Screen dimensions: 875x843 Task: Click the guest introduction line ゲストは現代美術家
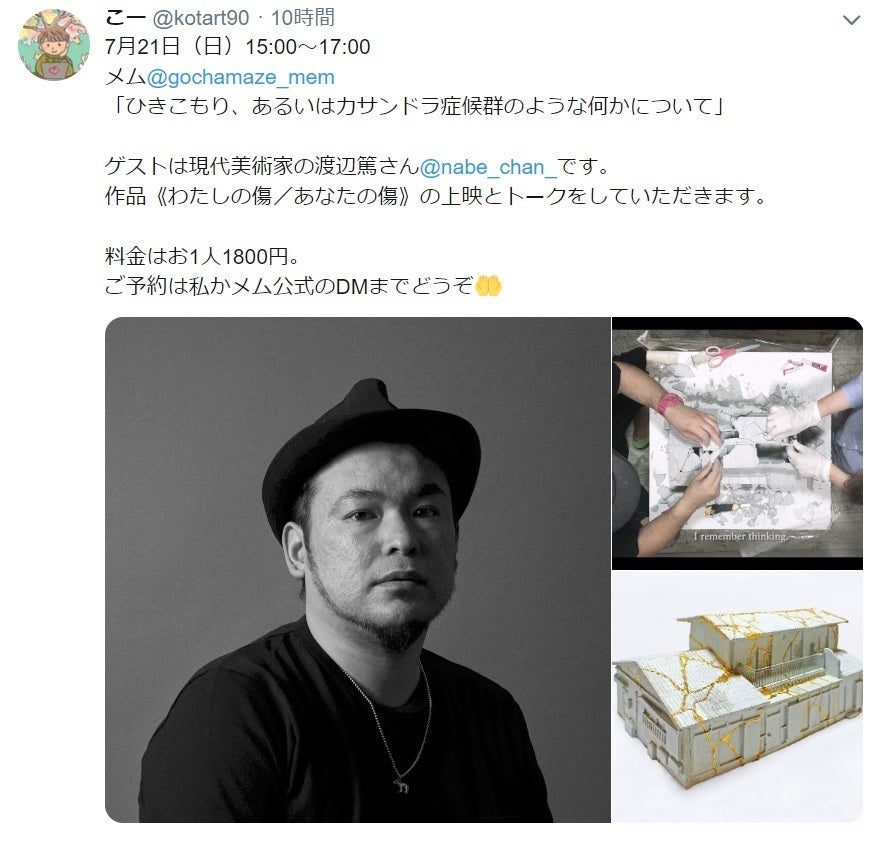tap(357, 167)
